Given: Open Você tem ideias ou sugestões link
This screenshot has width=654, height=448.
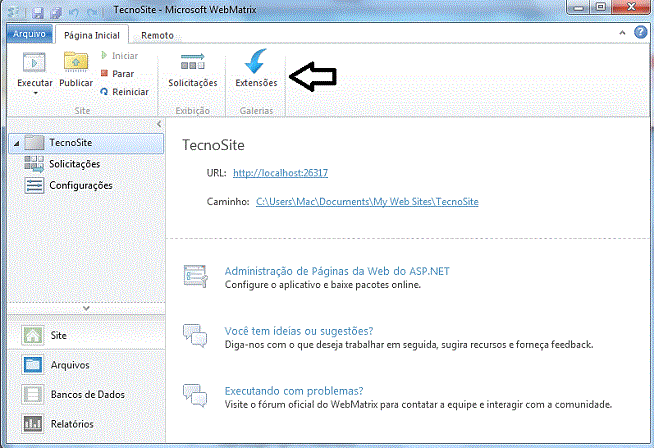Looking at the screenshot, I should pos(299,331).
